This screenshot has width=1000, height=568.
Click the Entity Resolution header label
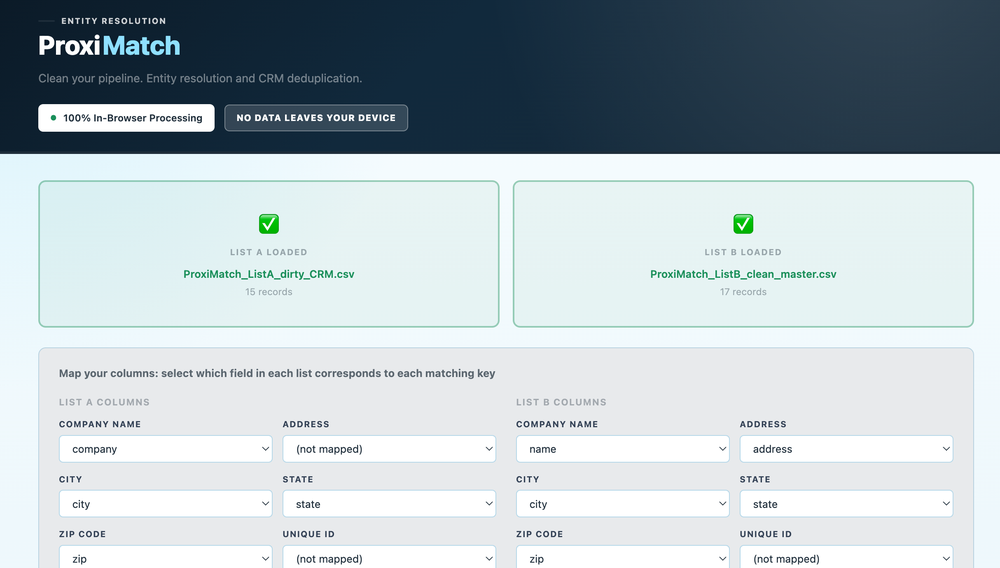114,21
